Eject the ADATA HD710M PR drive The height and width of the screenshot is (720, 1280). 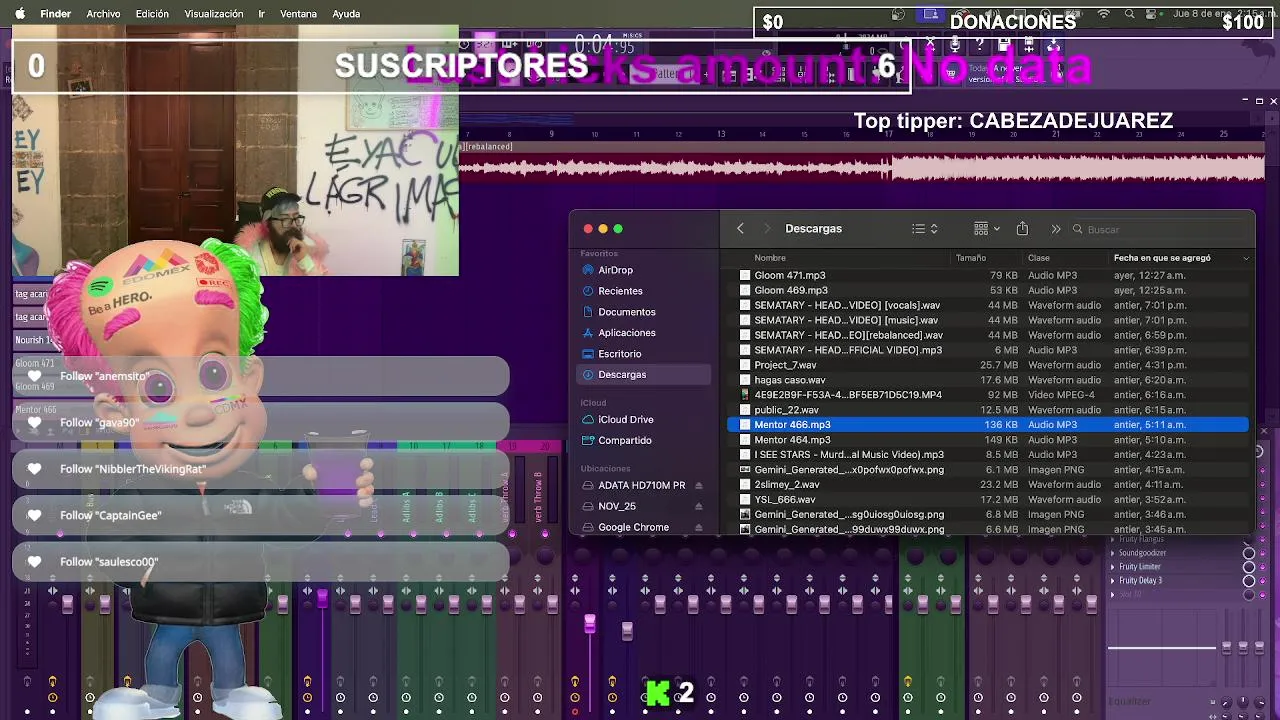pos(698,486)
